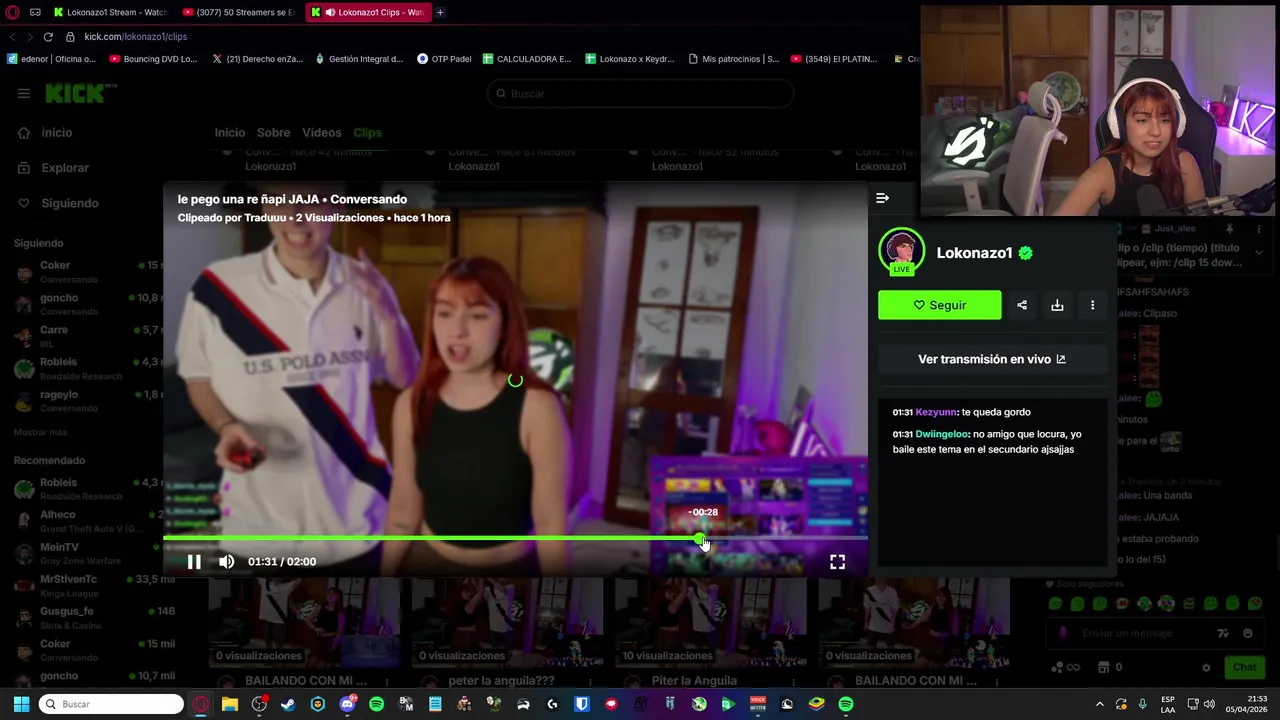Open chat settings gear icon
This screenshot has width=1280, height=720.
[x=1206, y=667]
